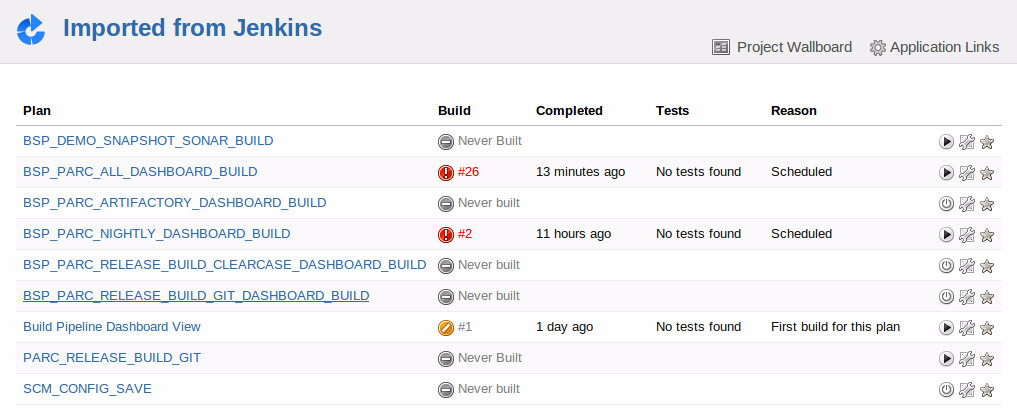Screen dimensions: 1017x411
Task: Click the Completed column header
Action: click(x=569, y=111)
